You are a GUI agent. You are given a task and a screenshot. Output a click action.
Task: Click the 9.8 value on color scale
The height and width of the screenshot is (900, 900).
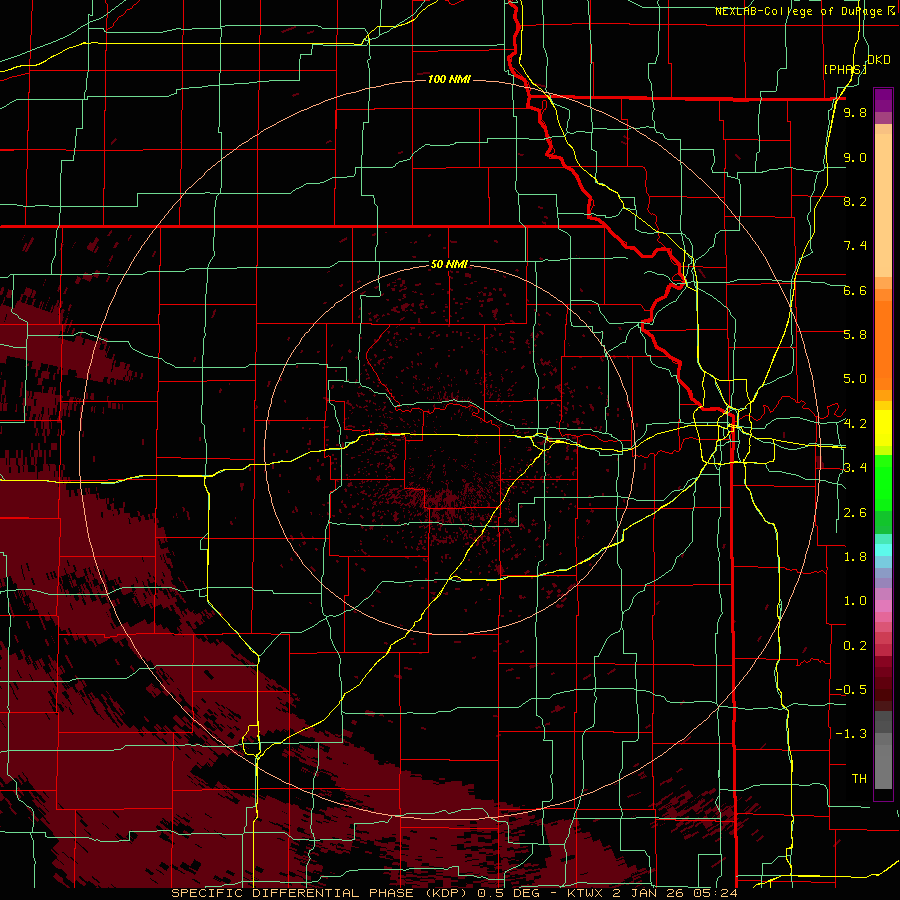click(x=855, y=112)
